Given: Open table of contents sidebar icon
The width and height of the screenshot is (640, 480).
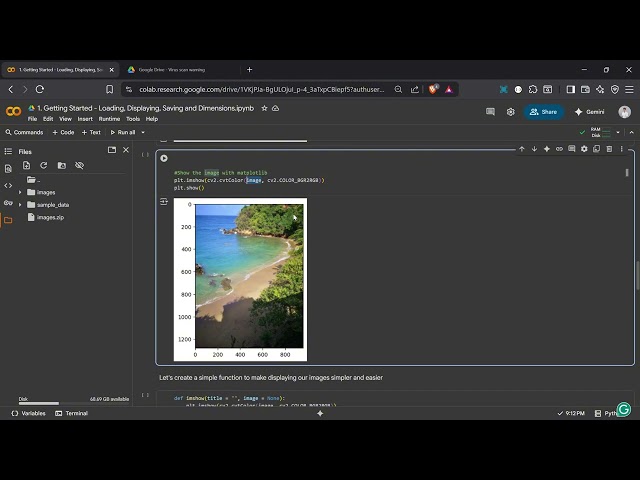Looking at the screenshot, I should pos(8,151).
